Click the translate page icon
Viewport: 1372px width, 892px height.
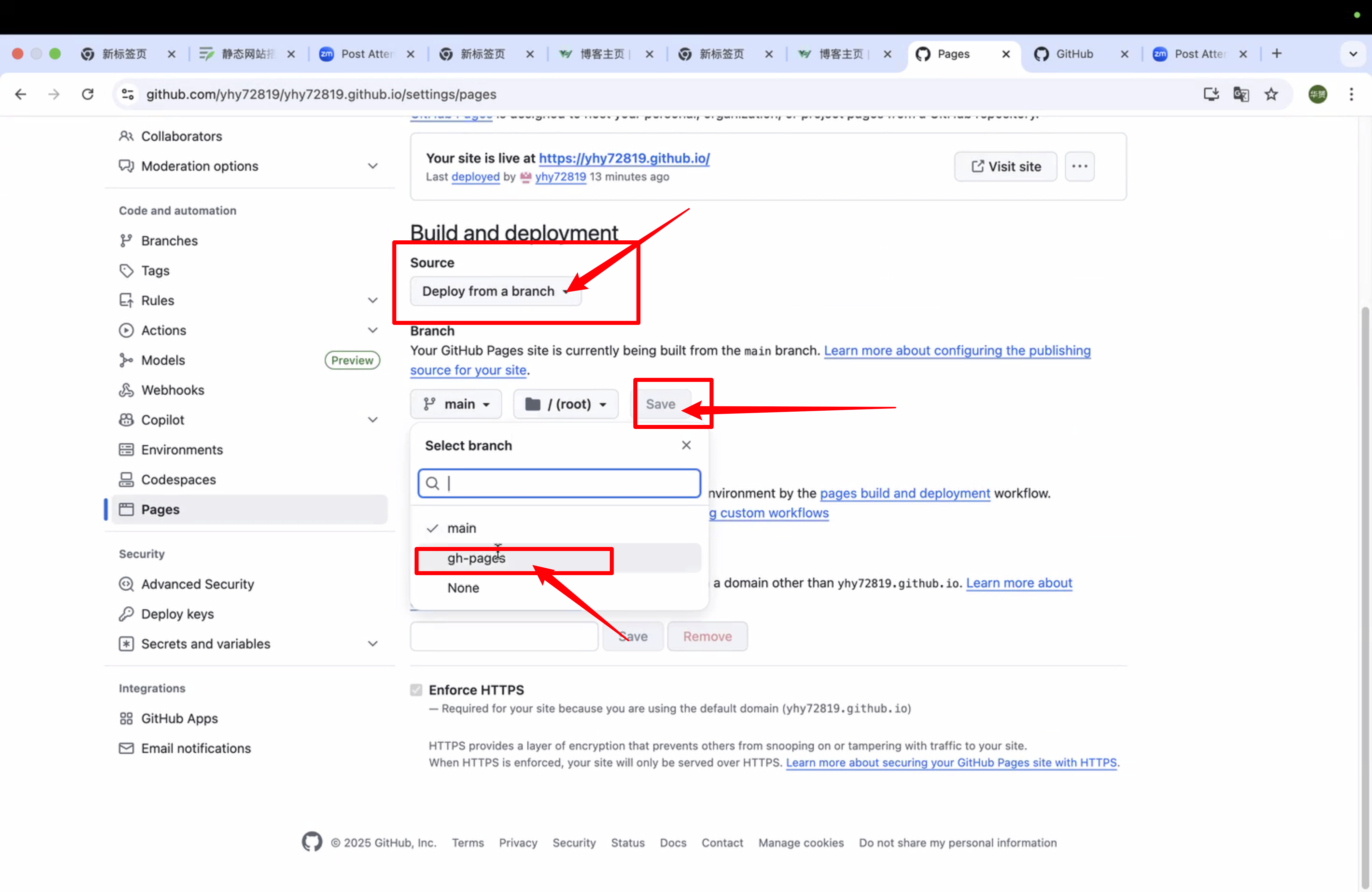click(1241, 94)
